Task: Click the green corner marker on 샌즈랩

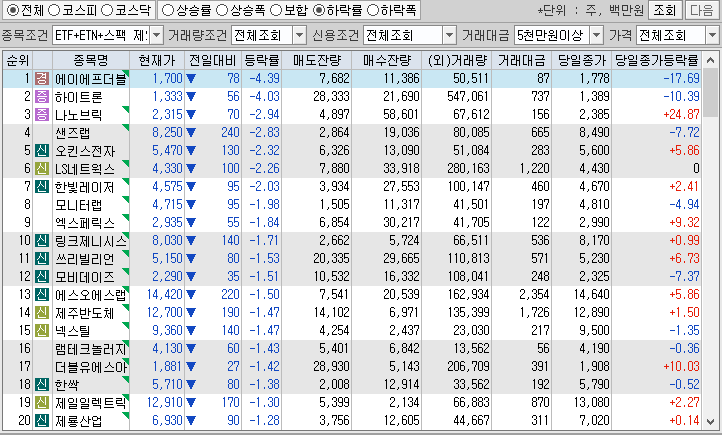Action: pyautogui.click(x=126, y=127)
